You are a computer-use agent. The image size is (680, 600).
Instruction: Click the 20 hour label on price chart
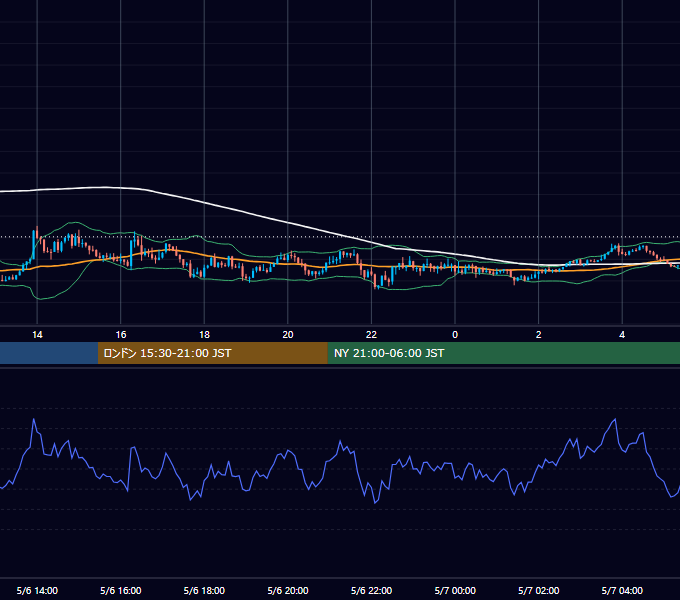point(288,335)
